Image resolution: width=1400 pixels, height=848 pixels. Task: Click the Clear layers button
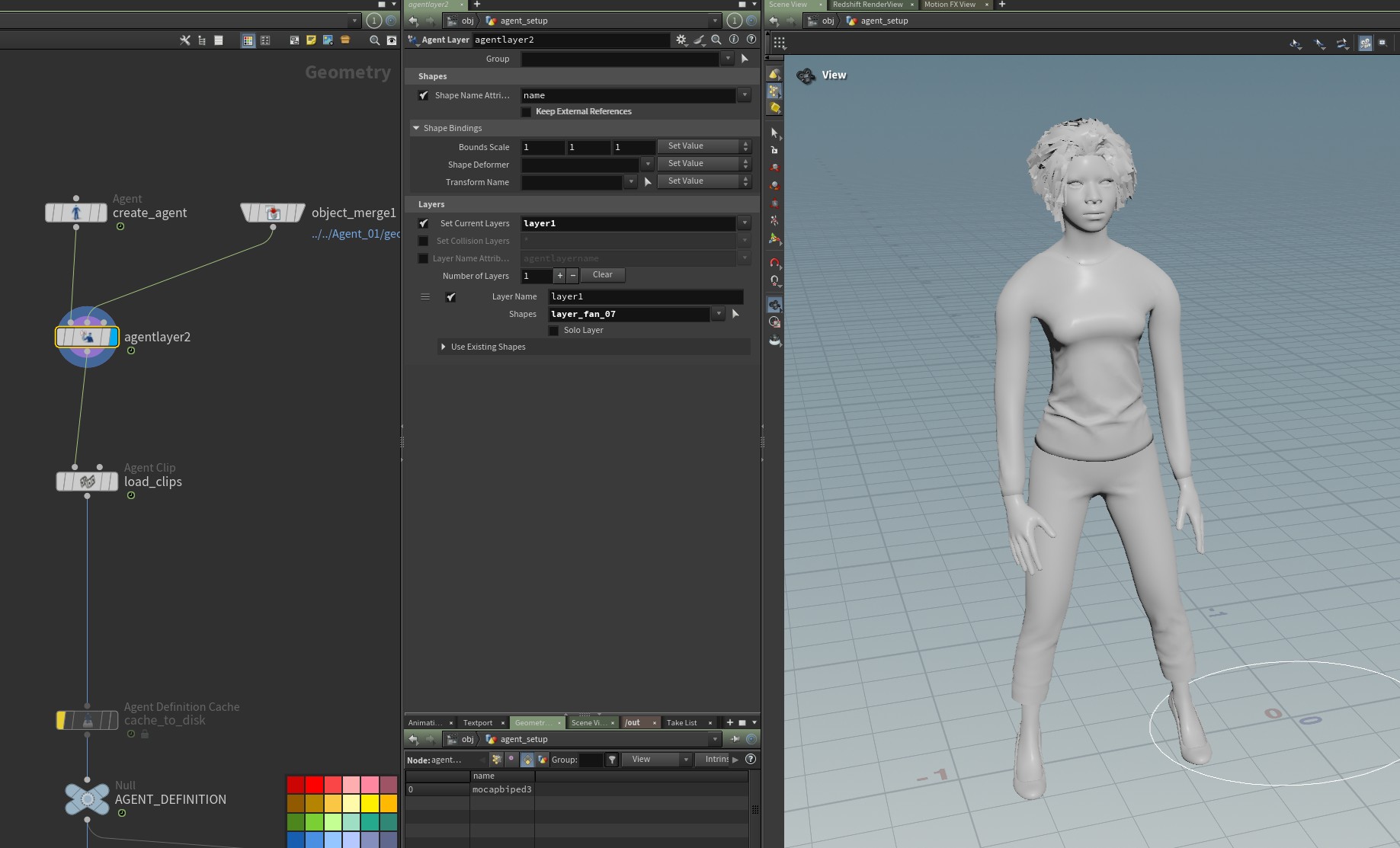coord(602,275)
